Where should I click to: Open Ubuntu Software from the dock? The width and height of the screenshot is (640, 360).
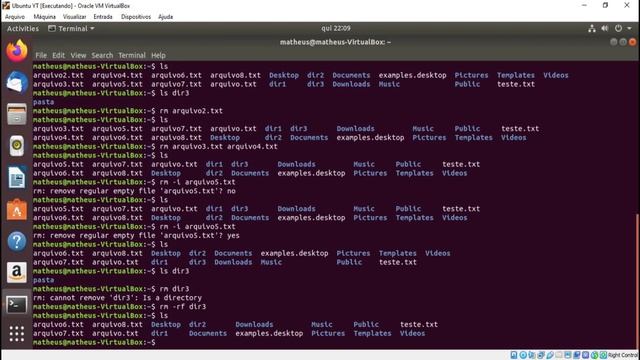point(17,209)
